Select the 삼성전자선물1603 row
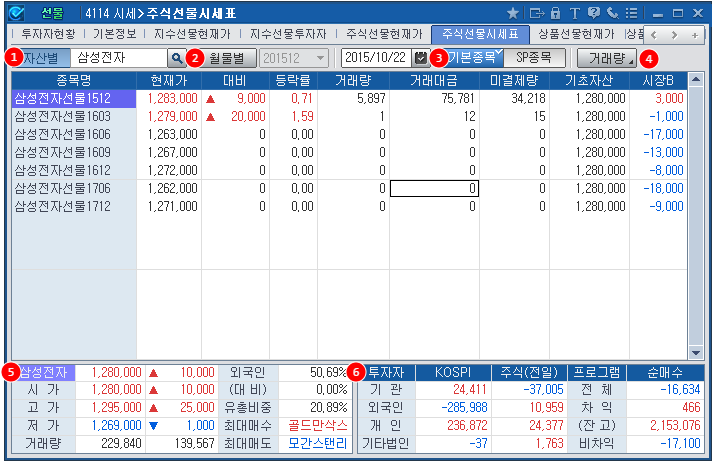 tap(349, 116)
